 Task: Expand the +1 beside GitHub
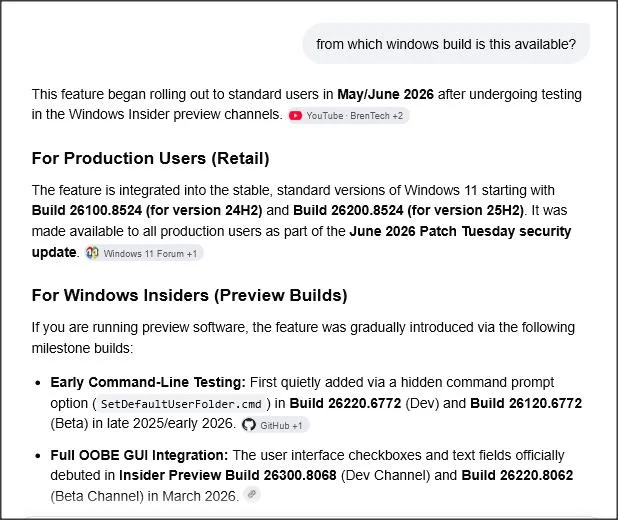coord(297,426)
